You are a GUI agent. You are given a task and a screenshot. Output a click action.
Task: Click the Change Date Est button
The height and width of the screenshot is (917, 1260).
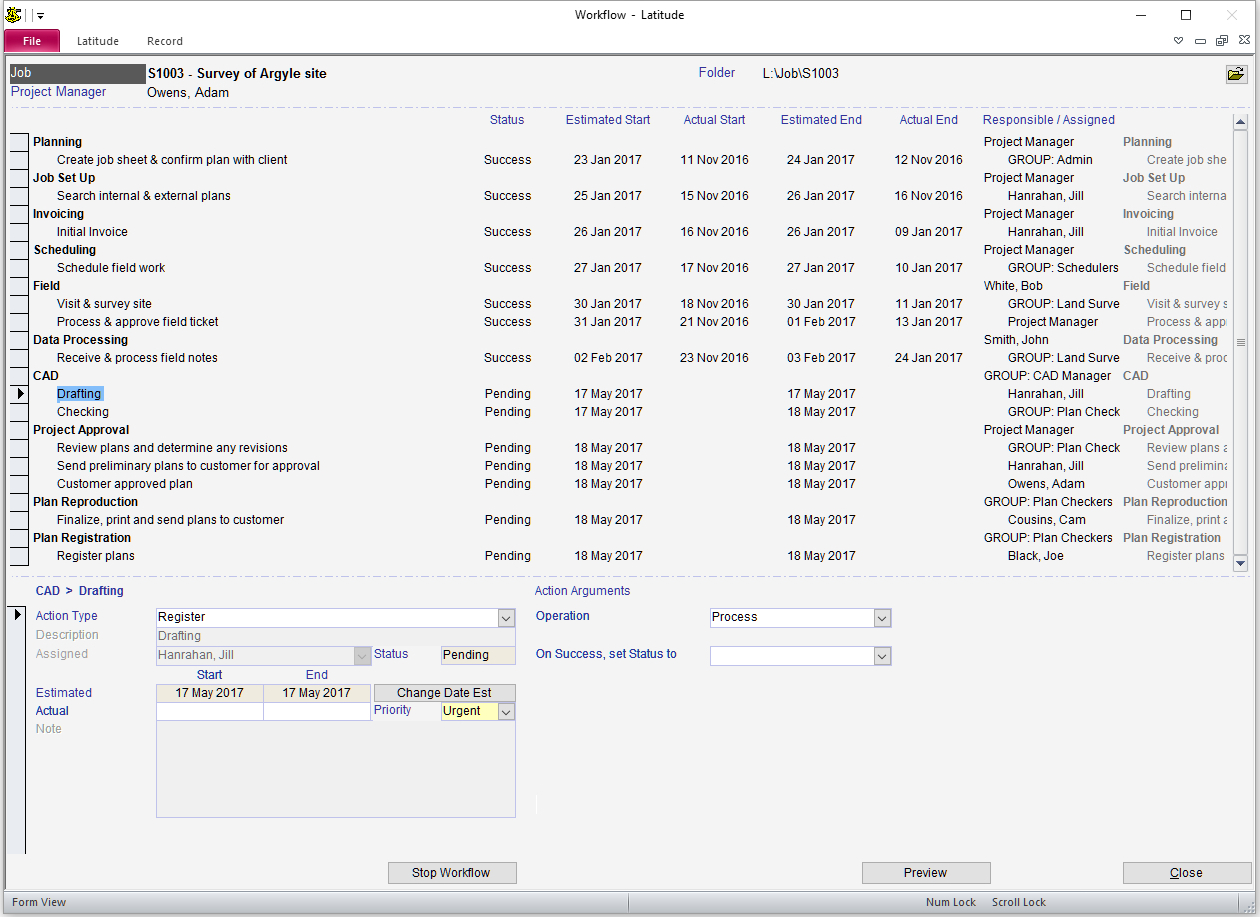(x=444, y=693)
